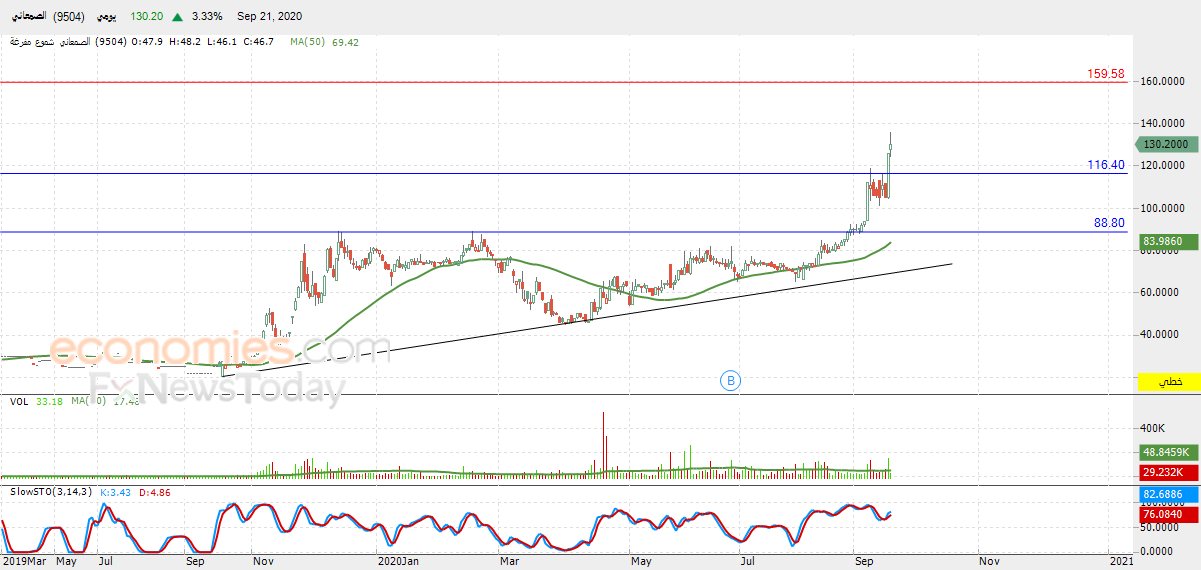Select the blue 116.40 level label
Screen dimensions: 1201x570
point(1106,165)
